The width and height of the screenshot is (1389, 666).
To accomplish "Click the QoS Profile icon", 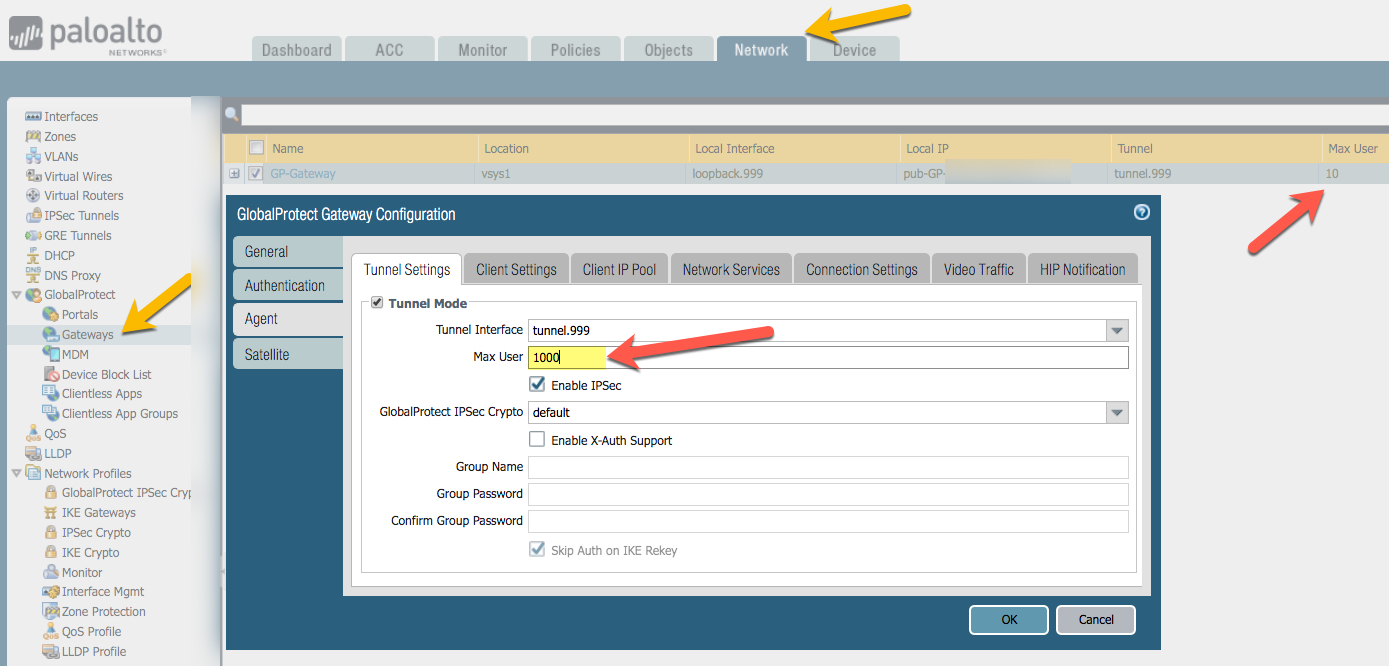I will (52, 632).
